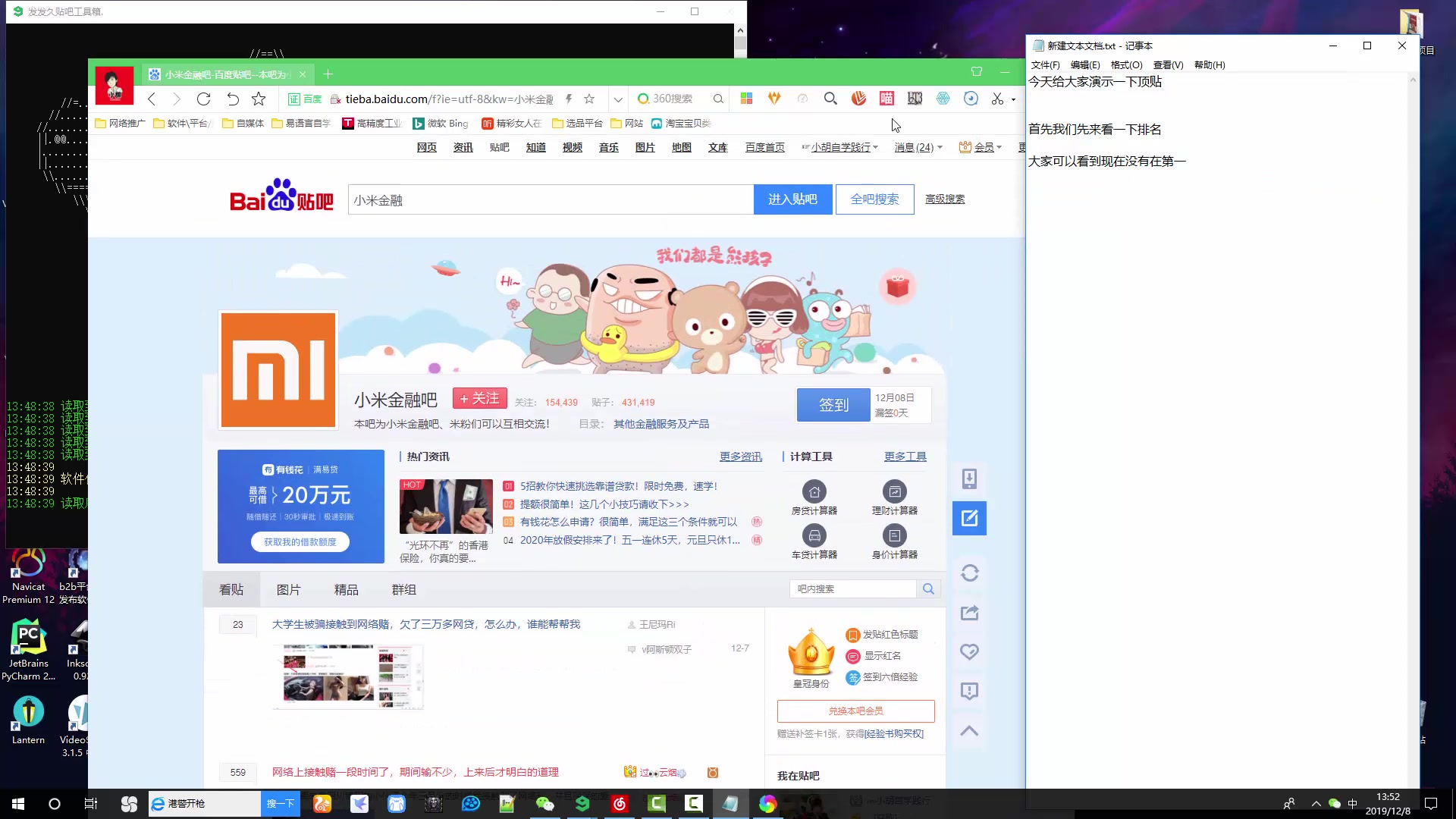Image resolution: width=1456 pixels, height=819 pixels.
Task: Click 获取我的借款额度 in the loan ad
Action: point(300,542)
